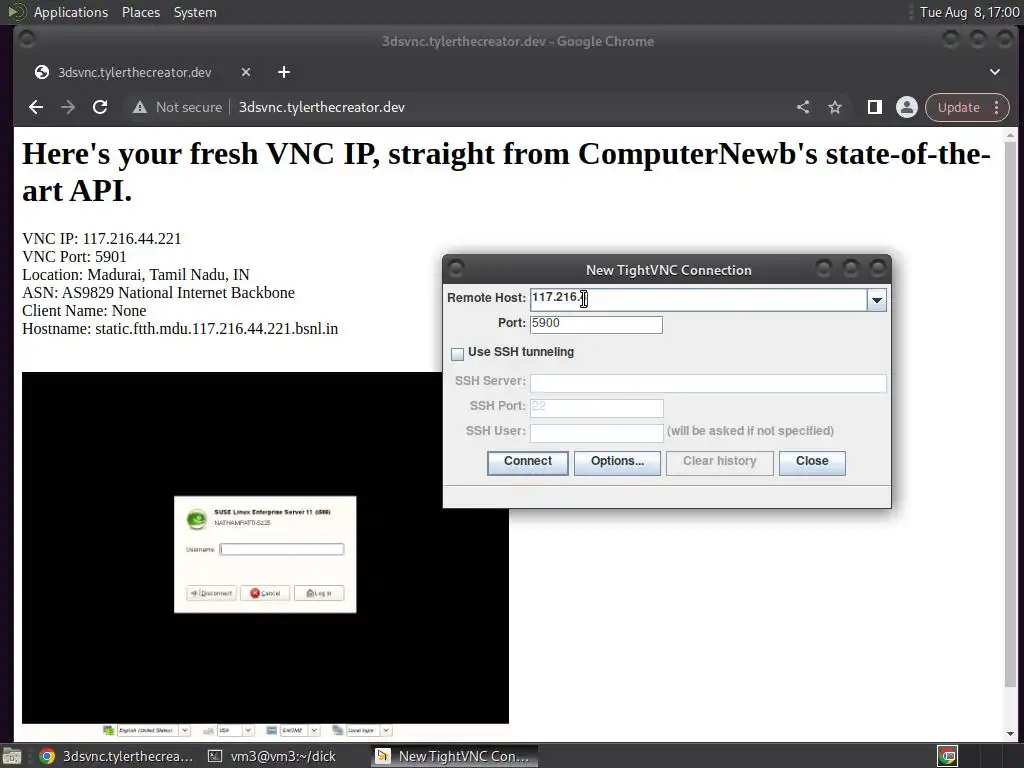Click the top-left panel icon
Image resolution: width=1024 pixels, height=768 pixels.
click(17, 12)
